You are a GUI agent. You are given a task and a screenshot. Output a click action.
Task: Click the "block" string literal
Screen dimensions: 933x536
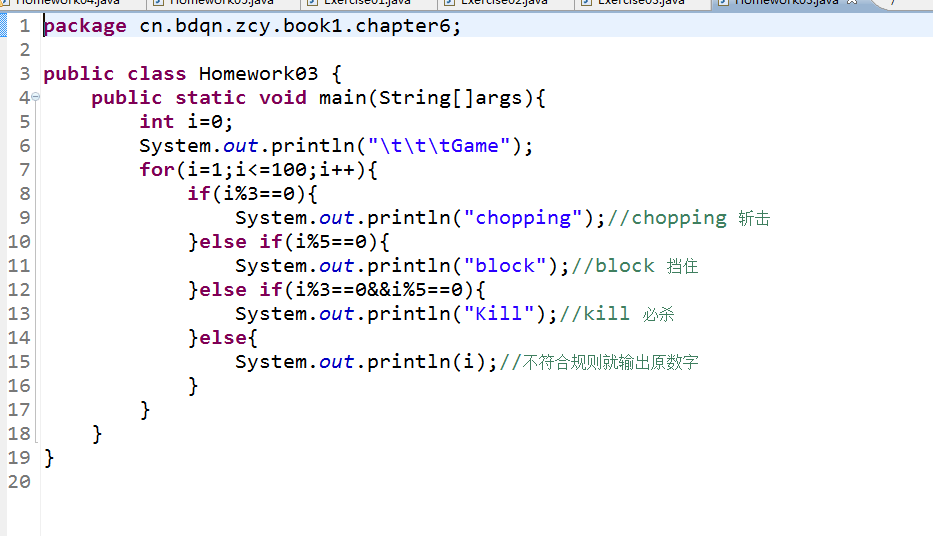click(505, 266)
